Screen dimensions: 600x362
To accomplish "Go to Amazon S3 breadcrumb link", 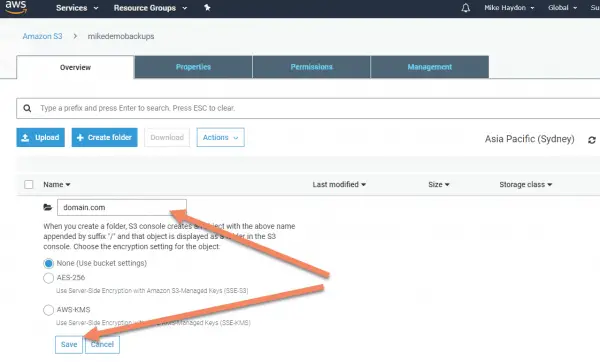I will pyautogui.click(x=42, y=36).
